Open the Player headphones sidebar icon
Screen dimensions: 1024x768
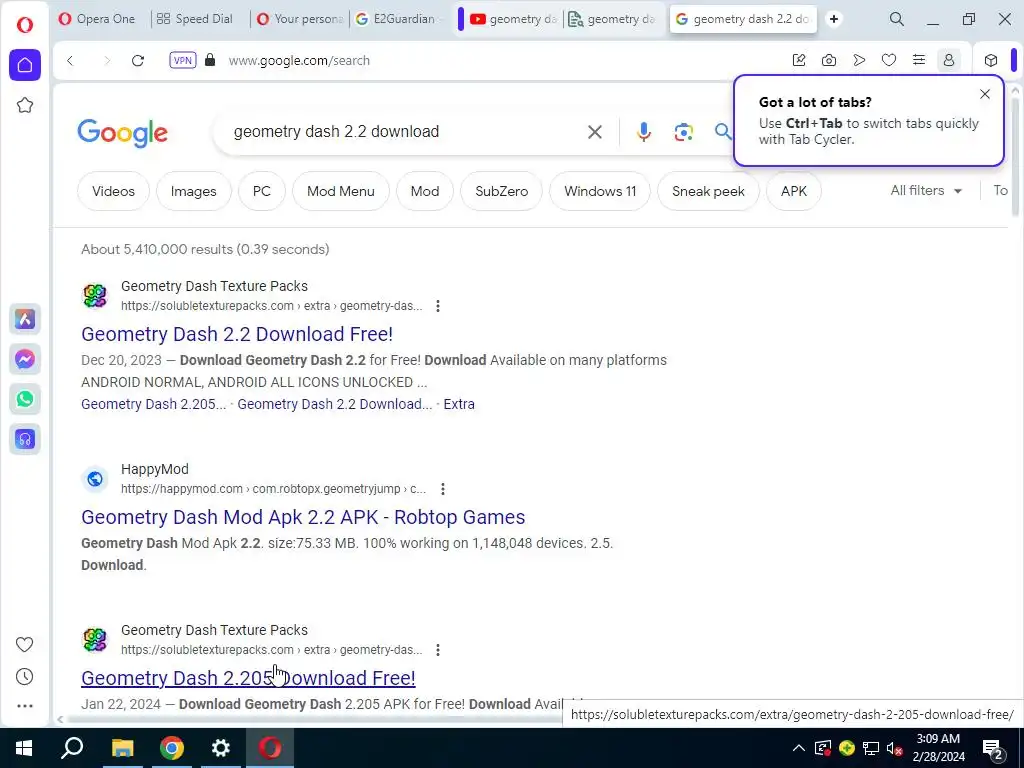(x=25, y=439)
